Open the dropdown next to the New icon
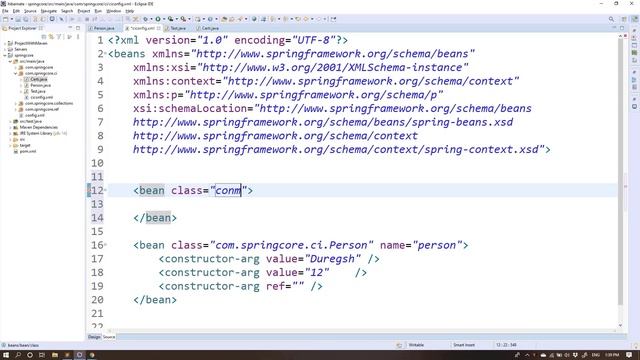The width and height of the screenshot is (640, 360). pyautogui.click(x=11, y=19)
